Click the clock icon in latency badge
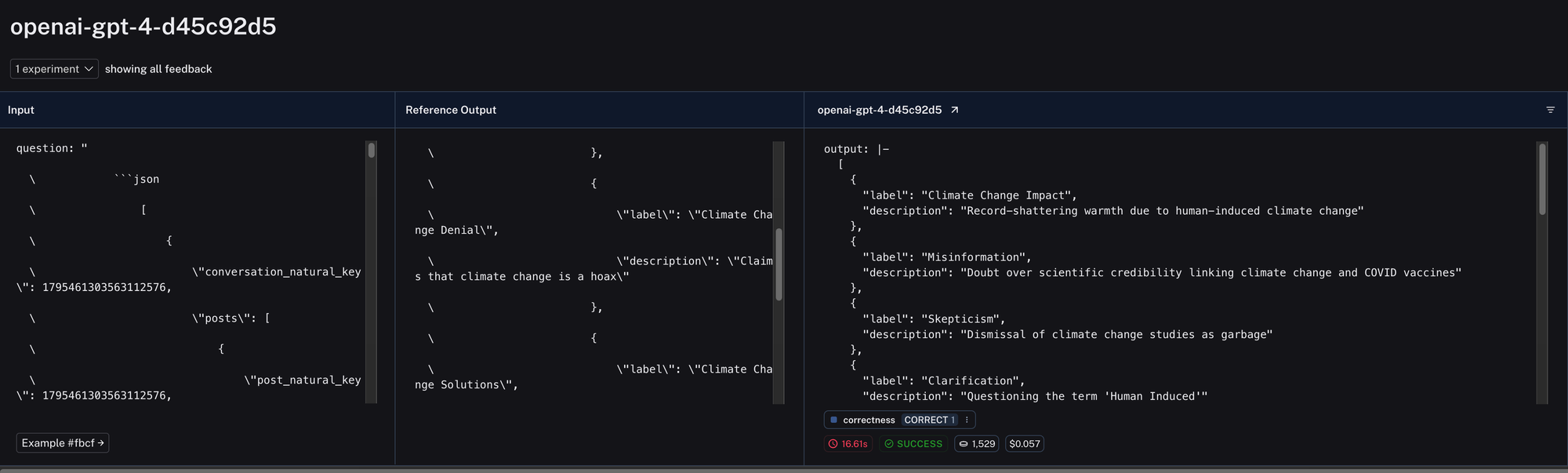Image resolution: width=1568 pixels, height=473 pixels. tap(833, 444)
